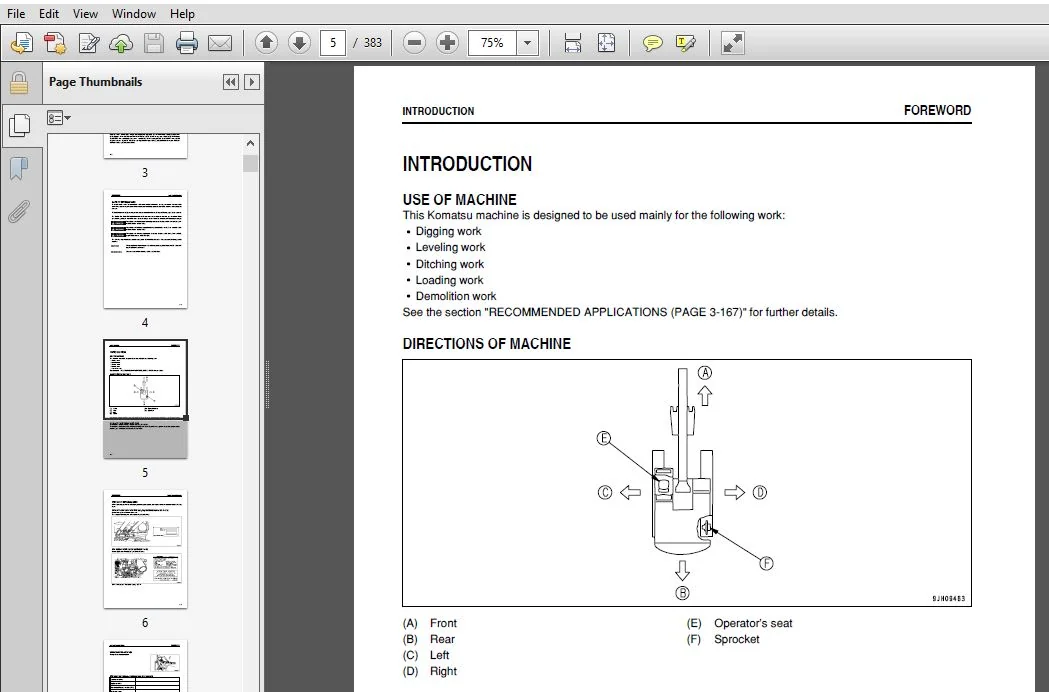Collapse the navigation pane with double-left arrows
This screenshot has height=692, width=1049.
tap(231, 82)
